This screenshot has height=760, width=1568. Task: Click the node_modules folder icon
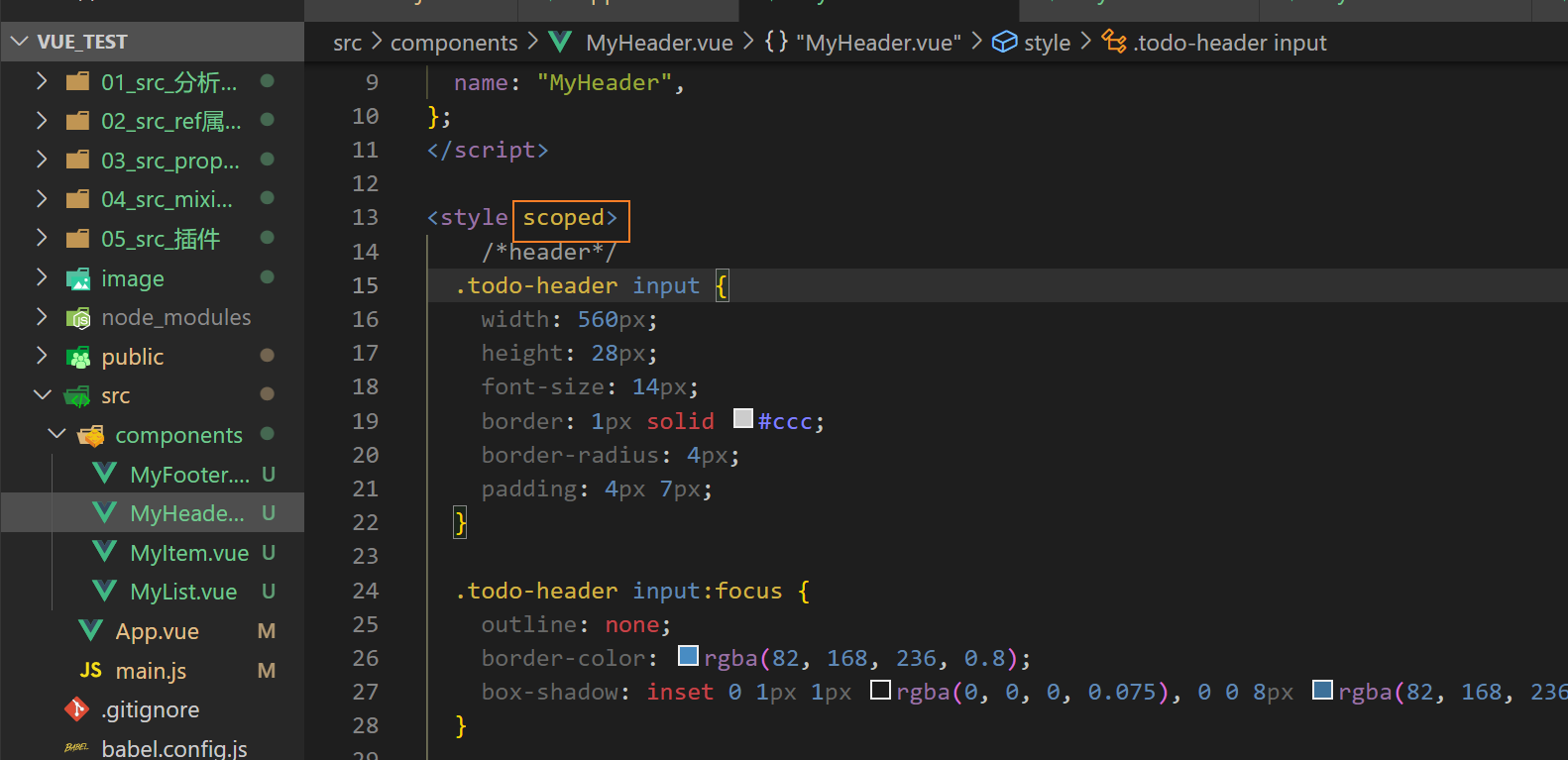pos(77,317)
